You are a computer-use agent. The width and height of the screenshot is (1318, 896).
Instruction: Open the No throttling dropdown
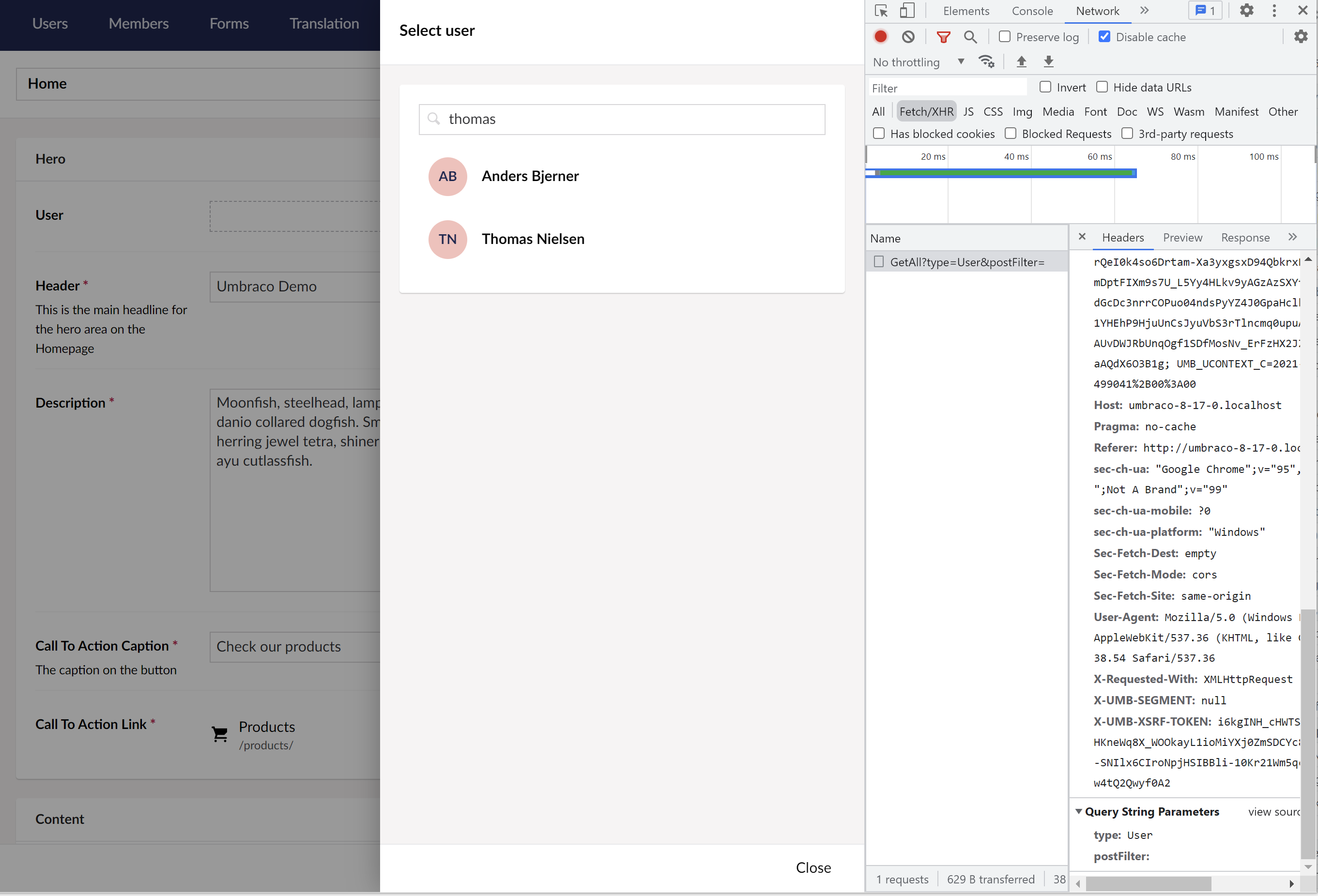pos(918,62)
